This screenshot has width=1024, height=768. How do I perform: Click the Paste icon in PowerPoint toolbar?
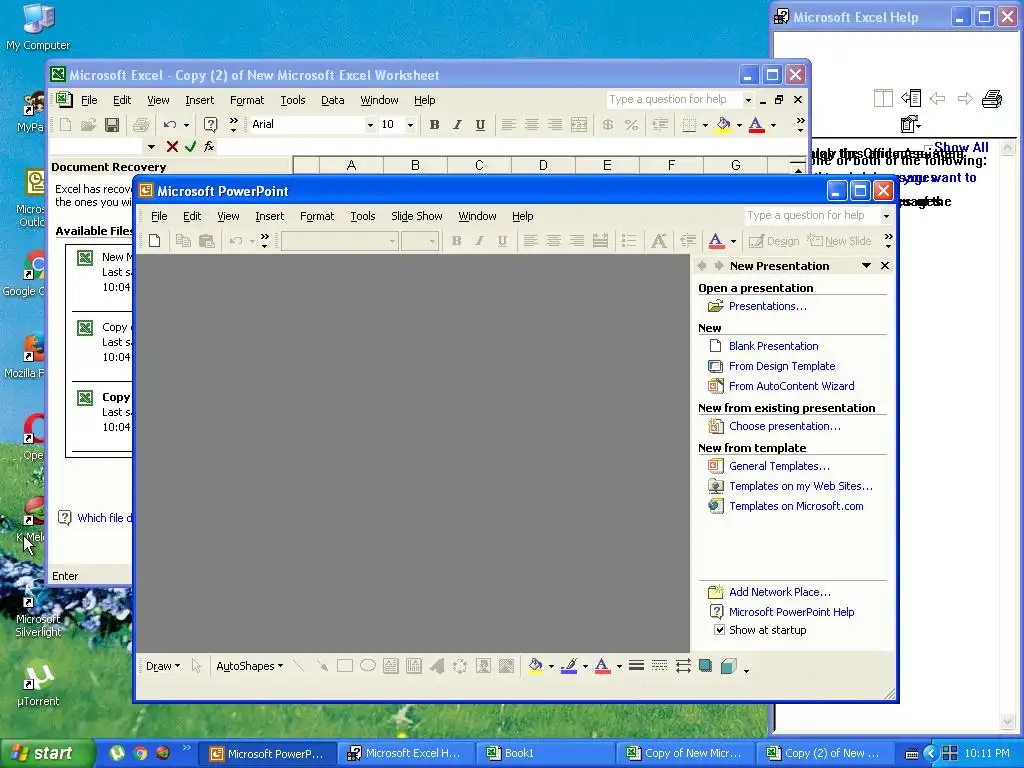click(x=206, y=241)
